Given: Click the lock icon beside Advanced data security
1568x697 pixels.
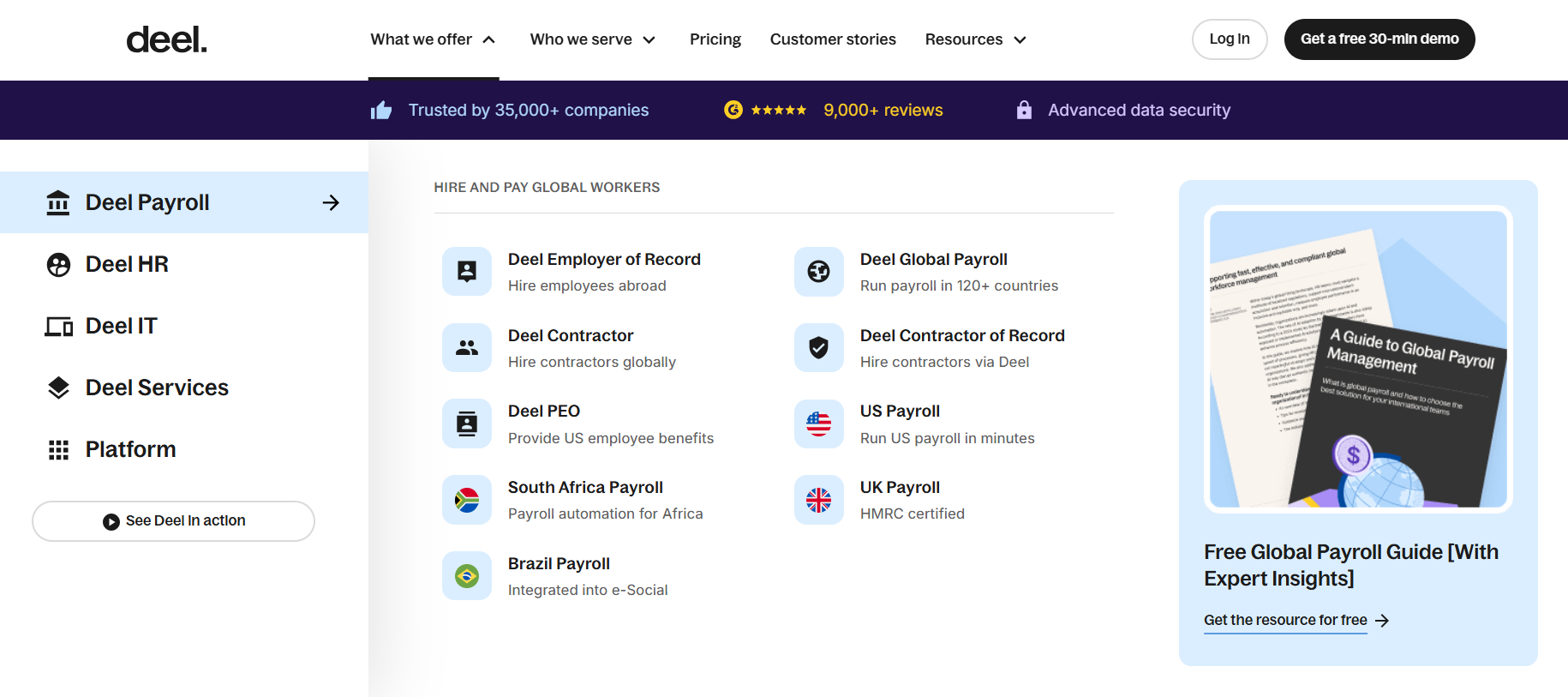Looking at the screenshot, I should click(1024, 110).
